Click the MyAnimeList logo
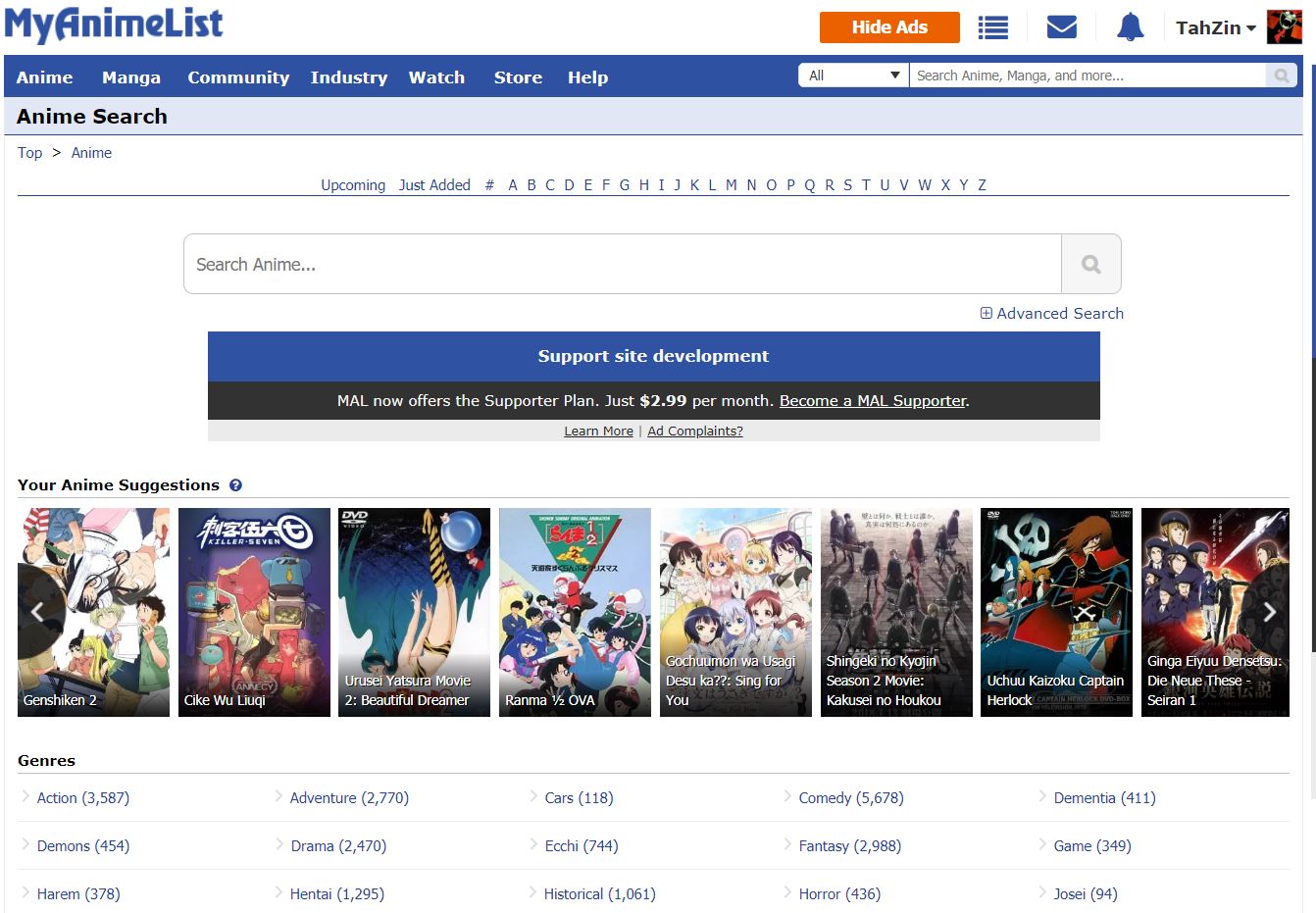 click(114, 25)
